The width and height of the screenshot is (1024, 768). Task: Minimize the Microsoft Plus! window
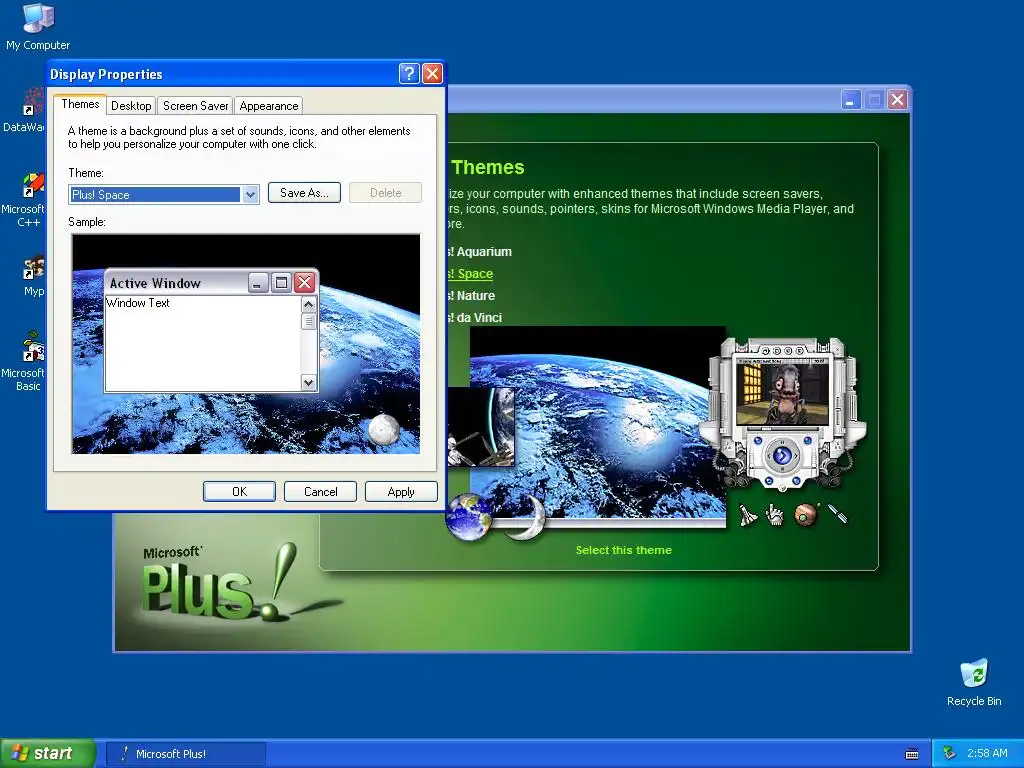(850, 100)
